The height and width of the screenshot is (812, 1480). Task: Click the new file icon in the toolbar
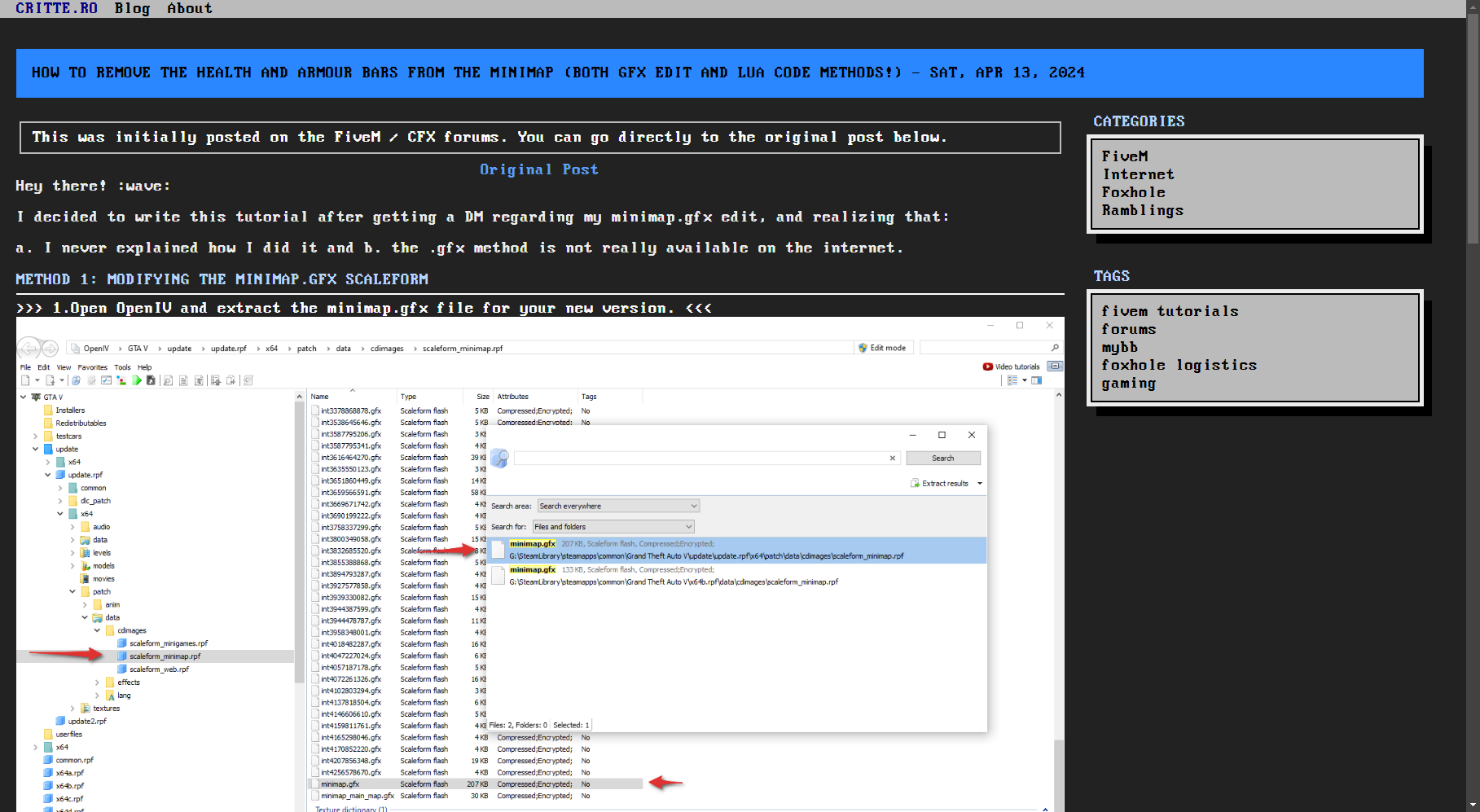25,380
